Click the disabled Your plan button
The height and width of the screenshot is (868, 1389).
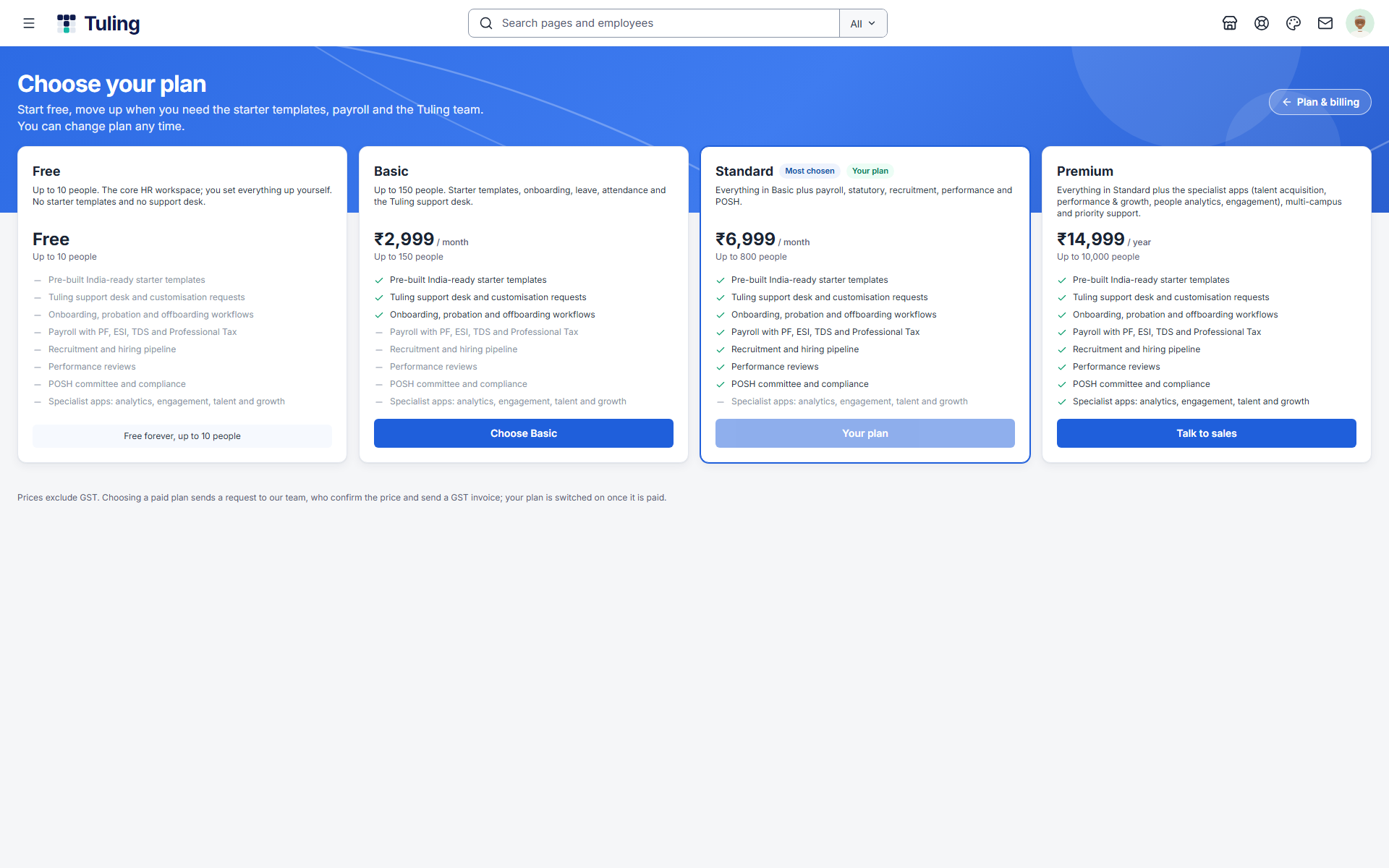865,433
